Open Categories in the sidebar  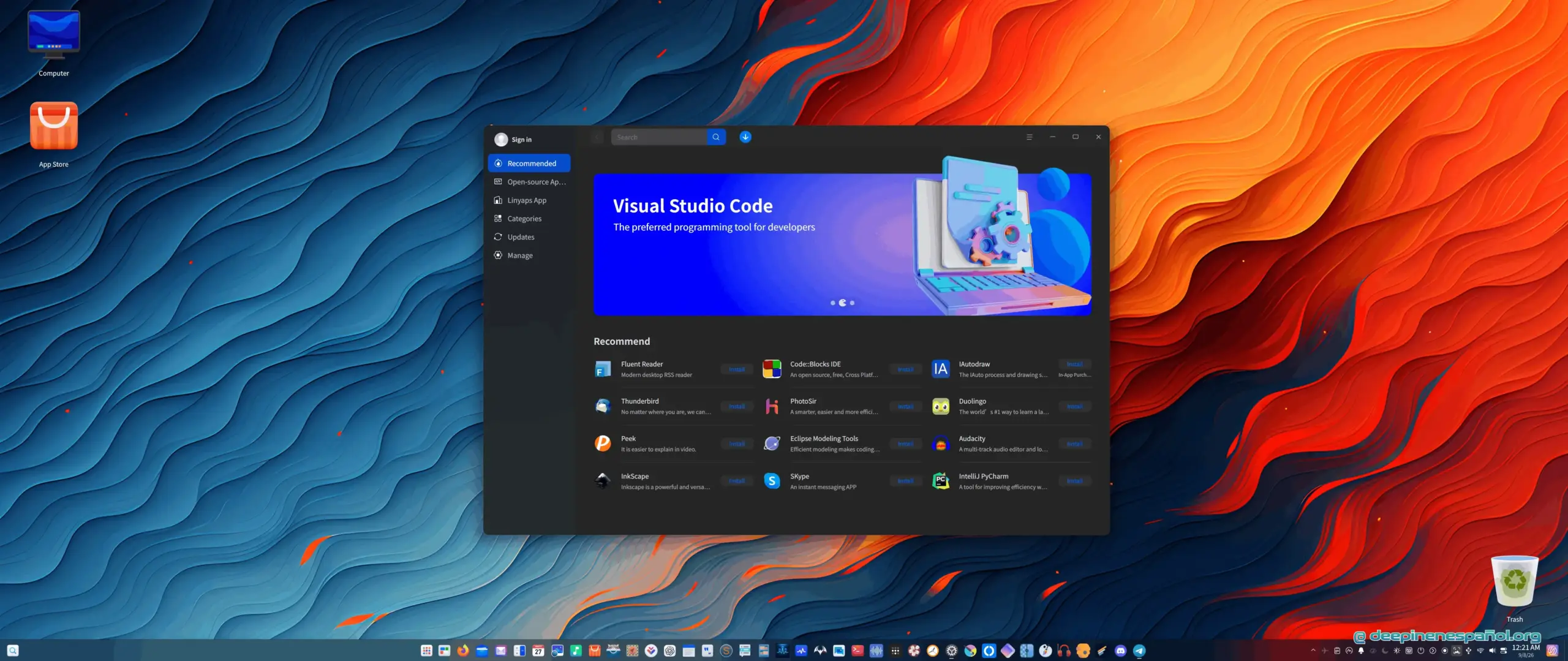(529, 218)
